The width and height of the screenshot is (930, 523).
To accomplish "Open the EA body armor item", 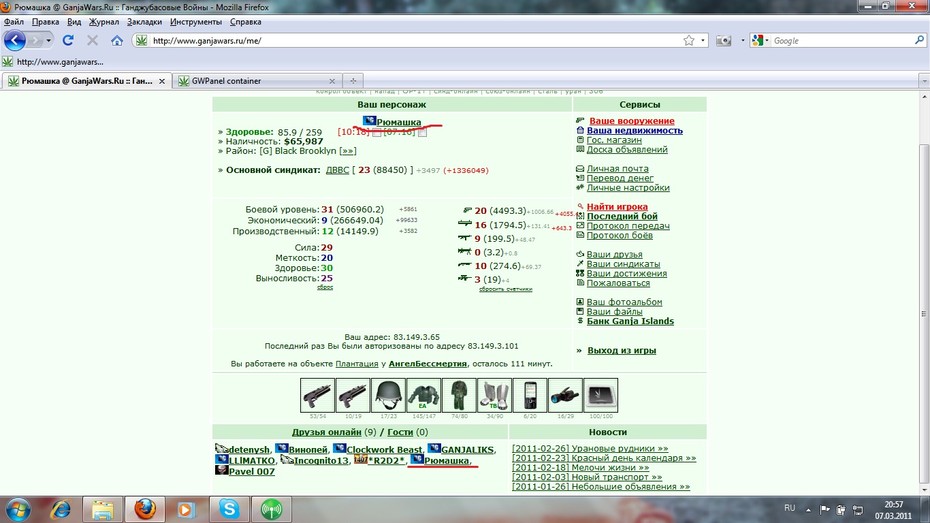I will 423,395.
